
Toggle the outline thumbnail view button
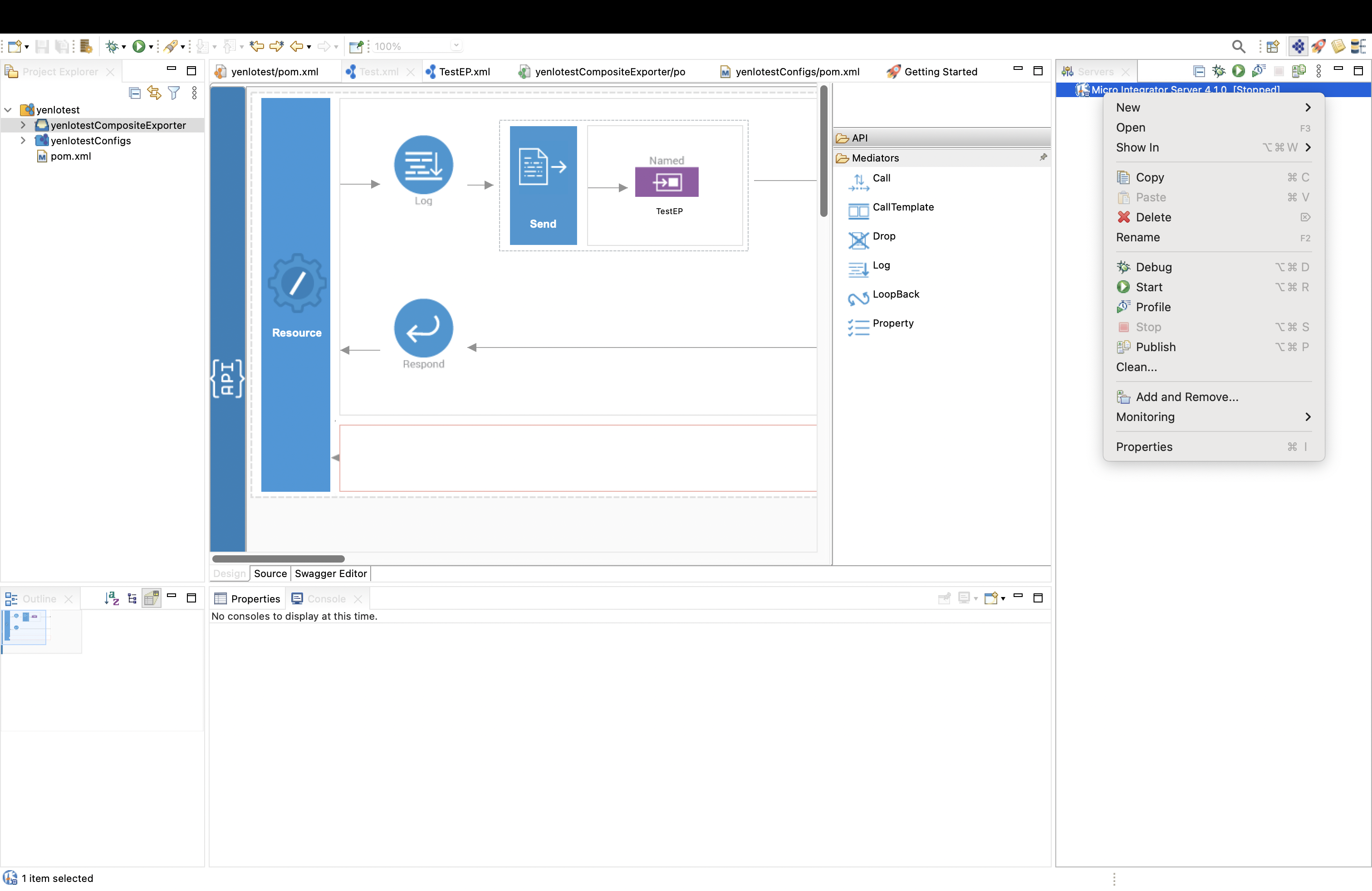[x=151, y=598]
